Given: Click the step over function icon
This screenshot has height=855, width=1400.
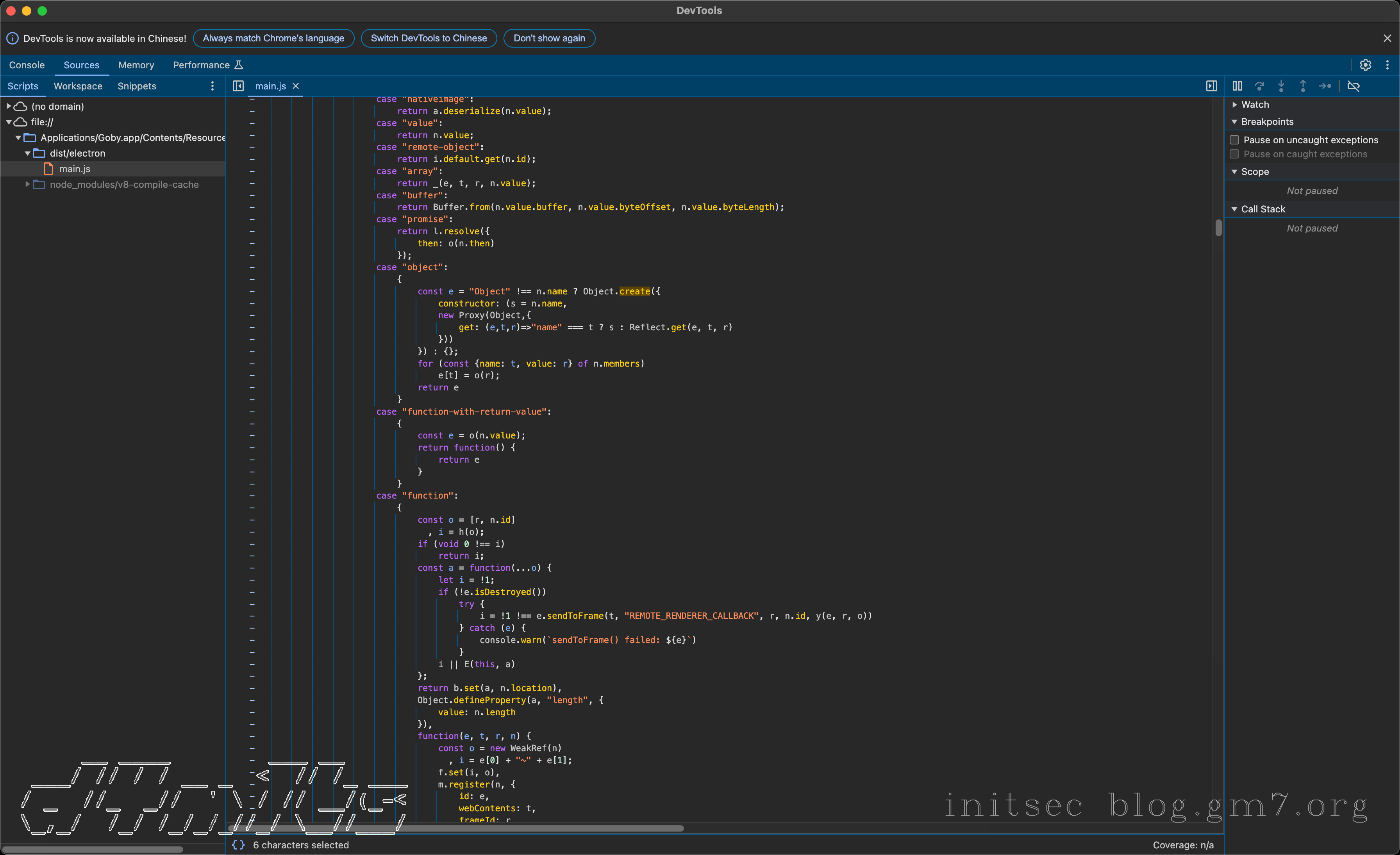Looking at the screenshot, I should point(1259,86).
